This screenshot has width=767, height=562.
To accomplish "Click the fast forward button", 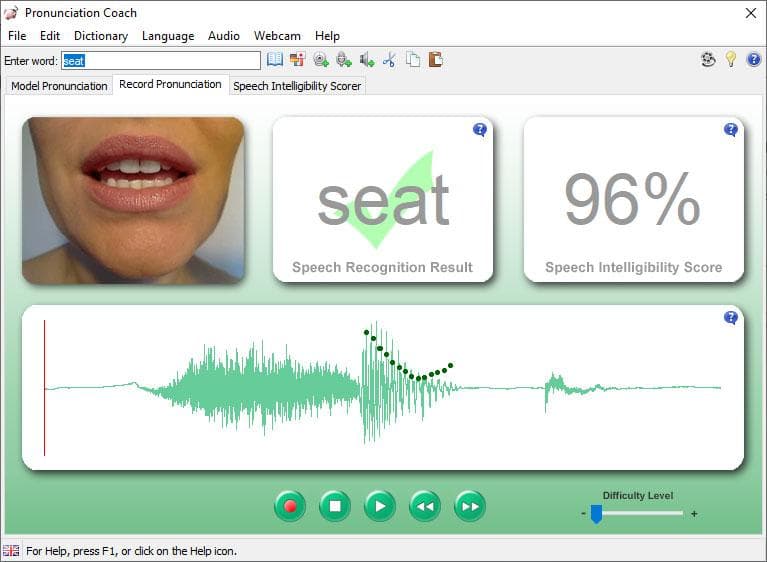I will point(470,506).
